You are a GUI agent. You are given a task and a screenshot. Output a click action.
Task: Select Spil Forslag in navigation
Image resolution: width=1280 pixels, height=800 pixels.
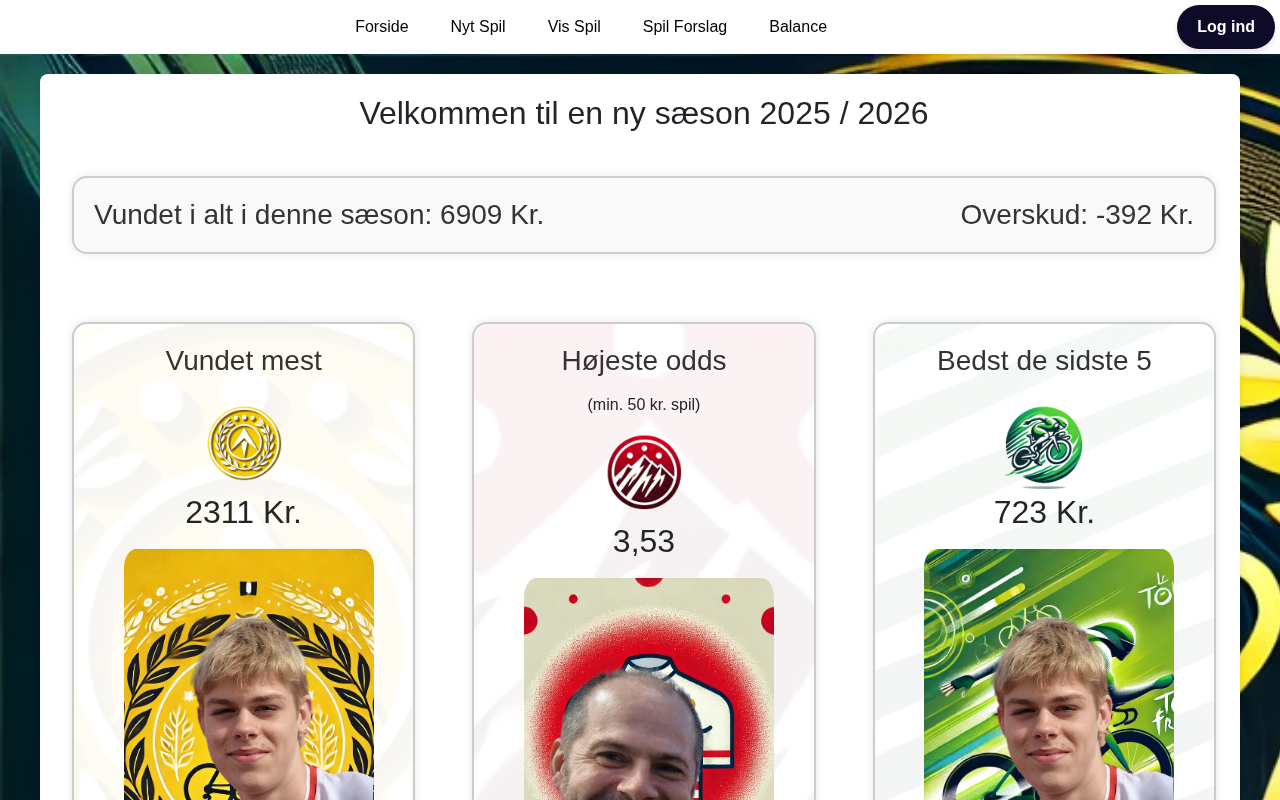point(685,27)
